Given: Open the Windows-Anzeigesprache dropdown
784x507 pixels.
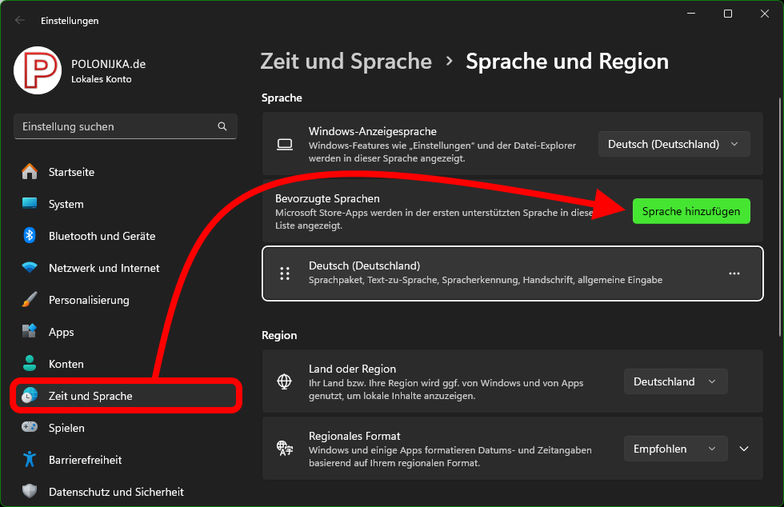Looking at the screenshot, I should coord(673,144).
